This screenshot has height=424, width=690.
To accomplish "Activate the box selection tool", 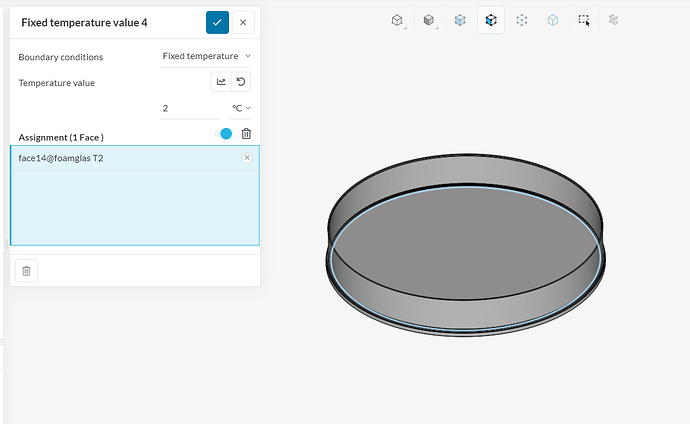I will pos(584,19).
